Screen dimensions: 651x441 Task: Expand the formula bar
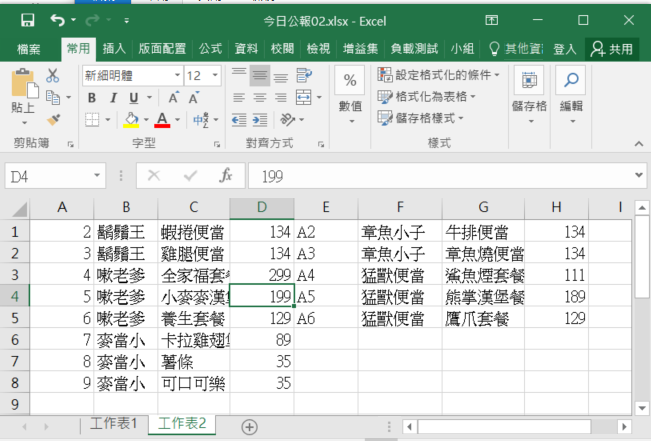pyautogui.click(x=639, y=175)
